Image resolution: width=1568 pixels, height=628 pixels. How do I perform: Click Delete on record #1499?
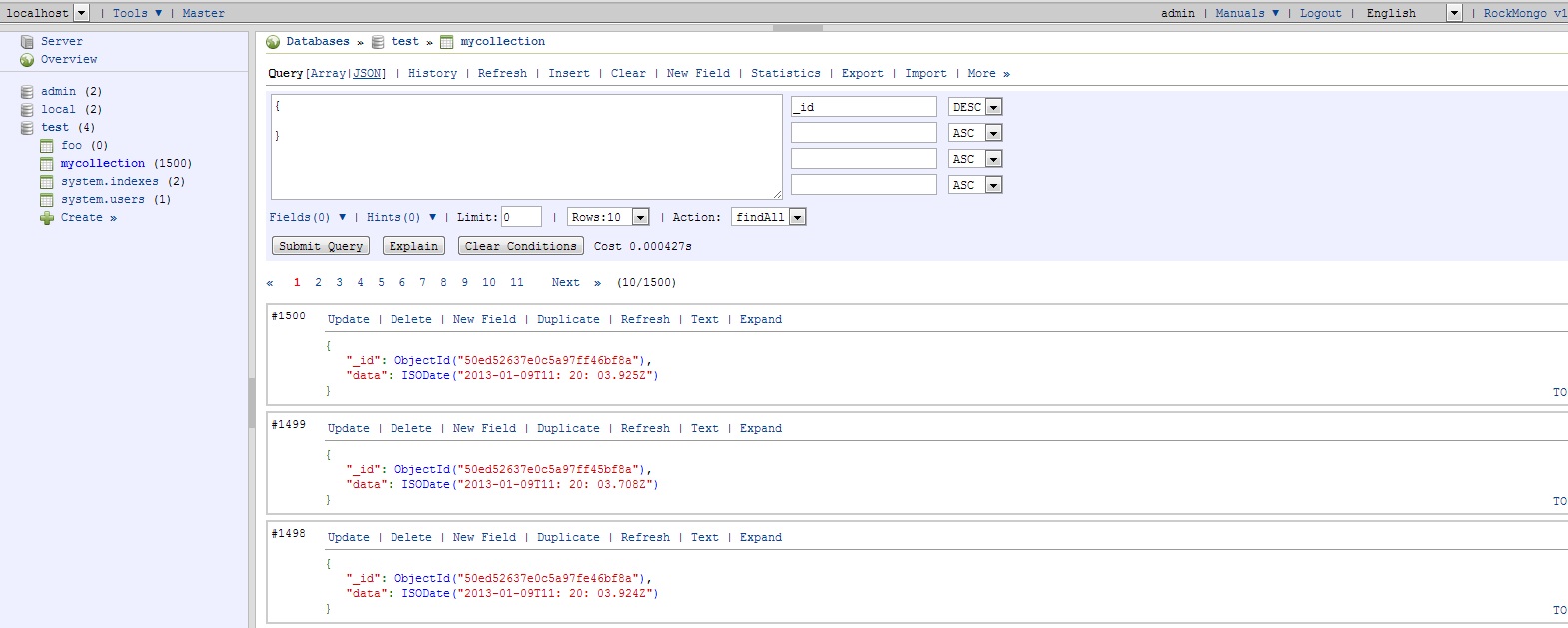pos(411,429)
